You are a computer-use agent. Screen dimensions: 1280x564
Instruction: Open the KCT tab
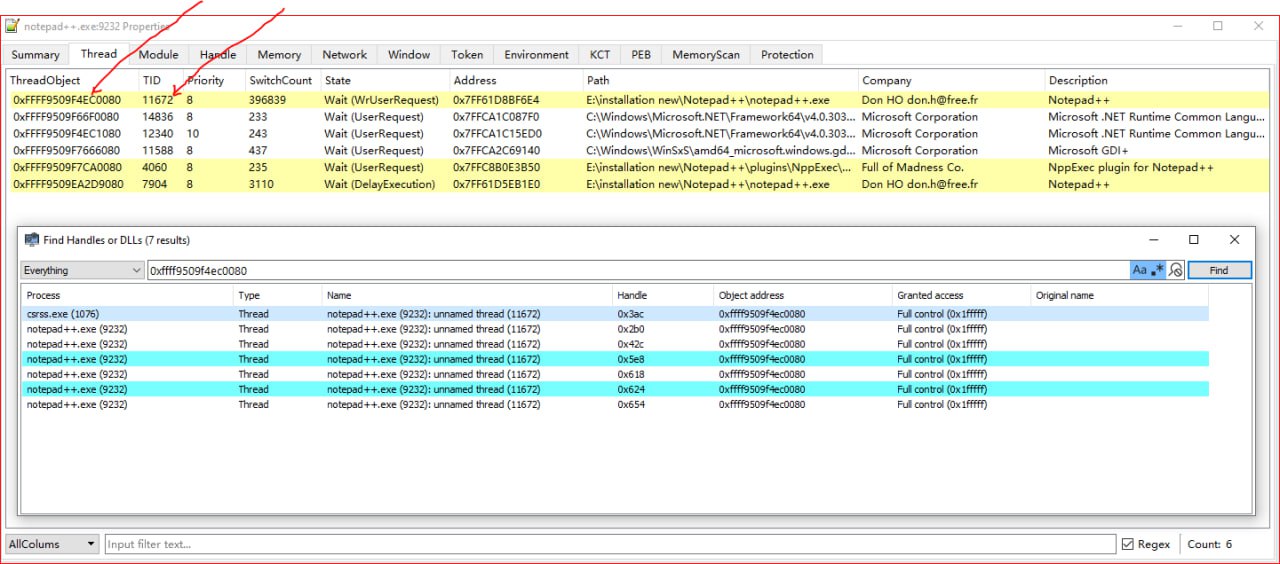point(600,55)
